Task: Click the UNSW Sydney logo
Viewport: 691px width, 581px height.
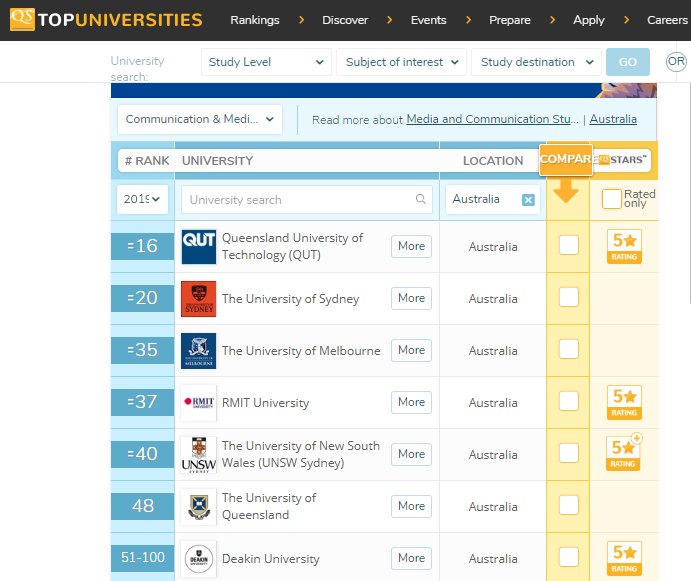Action: point(198,454)
